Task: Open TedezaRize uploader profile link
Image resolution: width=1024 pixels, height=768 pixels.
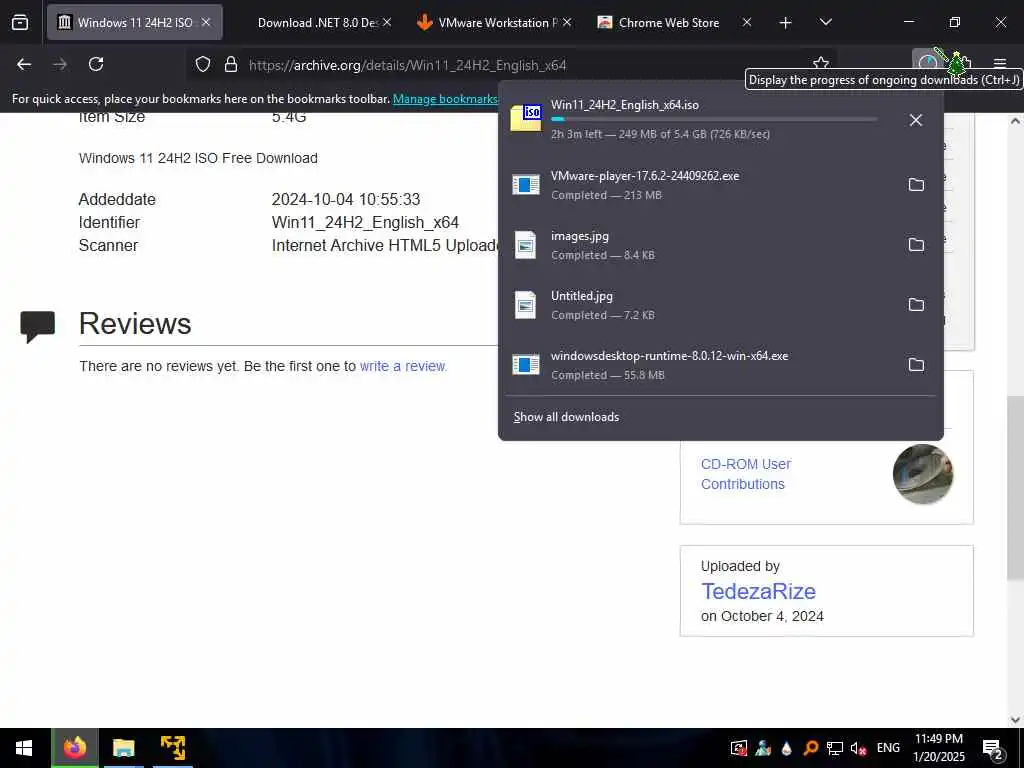Action: pyautogui.click(x=758, y=591)
